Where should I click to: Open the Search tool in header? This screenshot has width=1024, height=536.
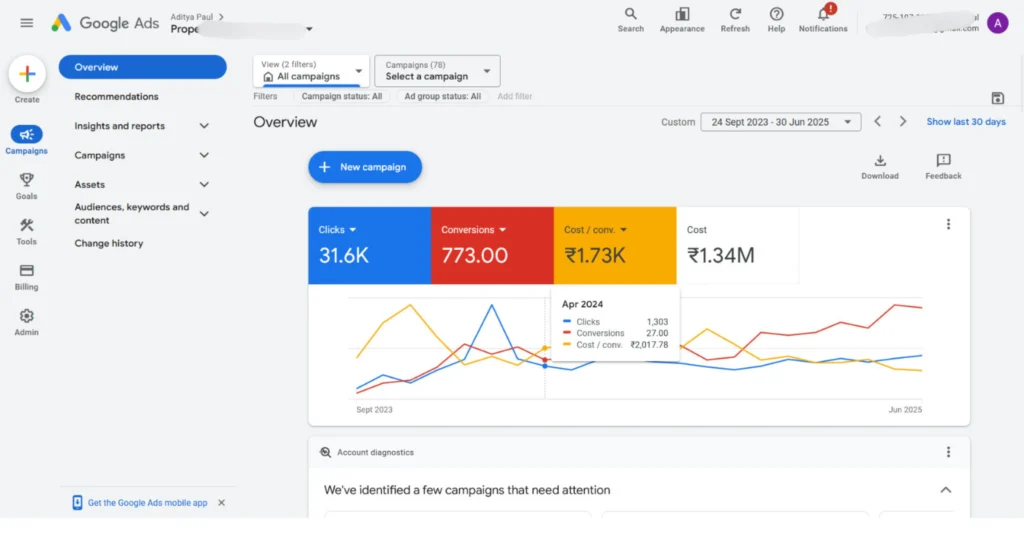[630, 20]
